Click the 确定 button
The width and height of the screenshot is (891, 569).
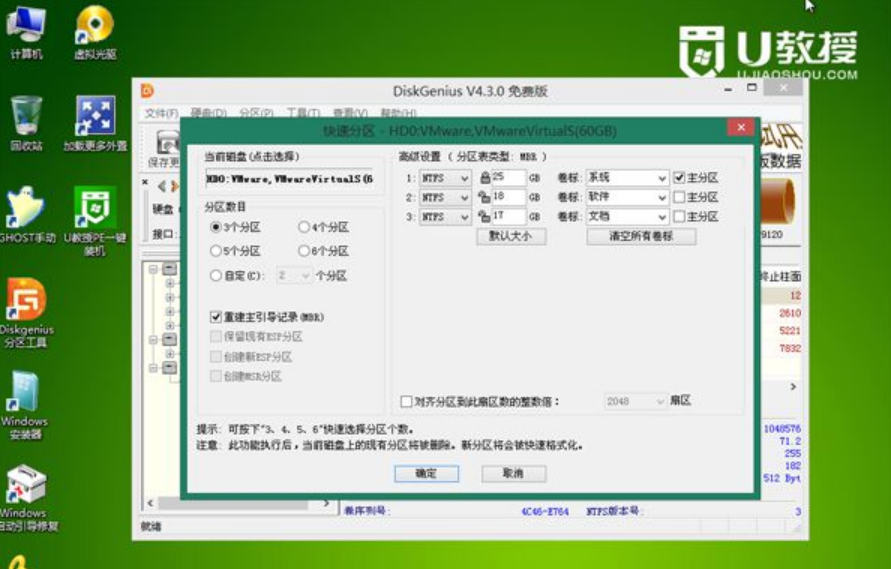(426, 474)
